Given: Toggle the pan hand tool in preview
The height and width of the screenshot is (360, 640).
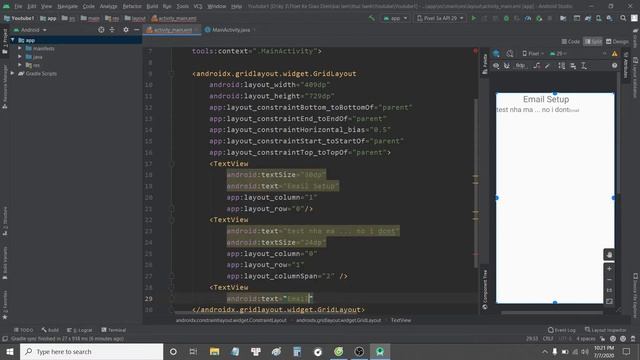Looking at the screenshot, I should point(609,255).
